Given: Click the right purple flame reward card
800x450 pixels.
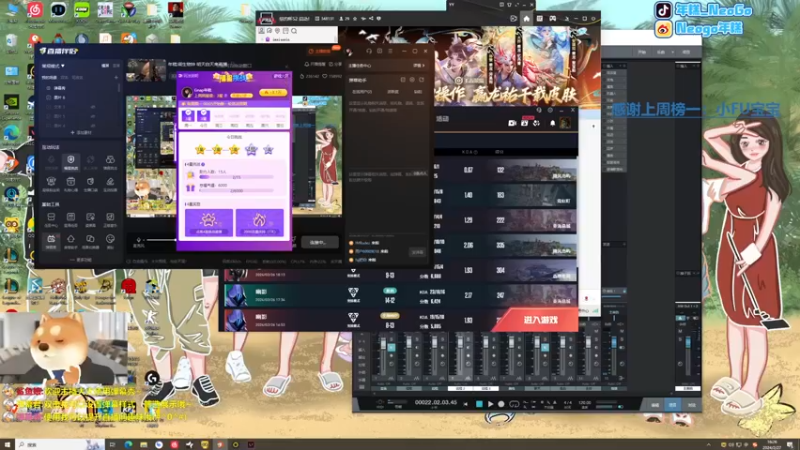Looking at the screenshot, I should click(x=259, y=222).
